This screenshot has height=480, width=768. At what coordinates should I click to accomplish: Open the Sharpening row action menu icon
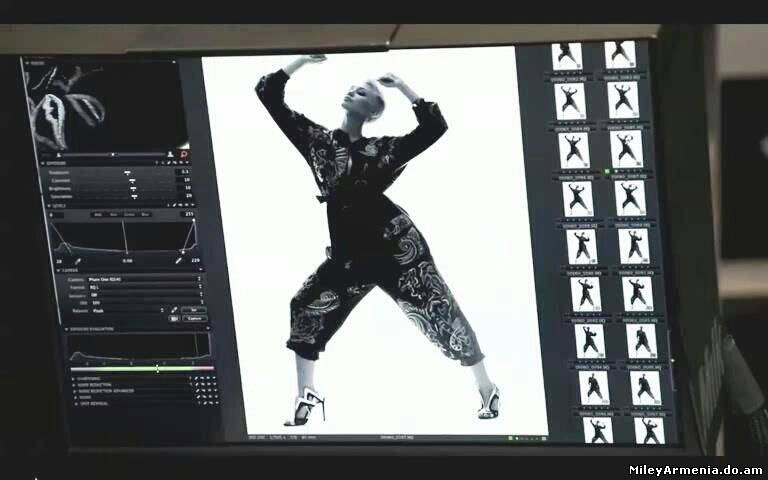coord(214,378)
